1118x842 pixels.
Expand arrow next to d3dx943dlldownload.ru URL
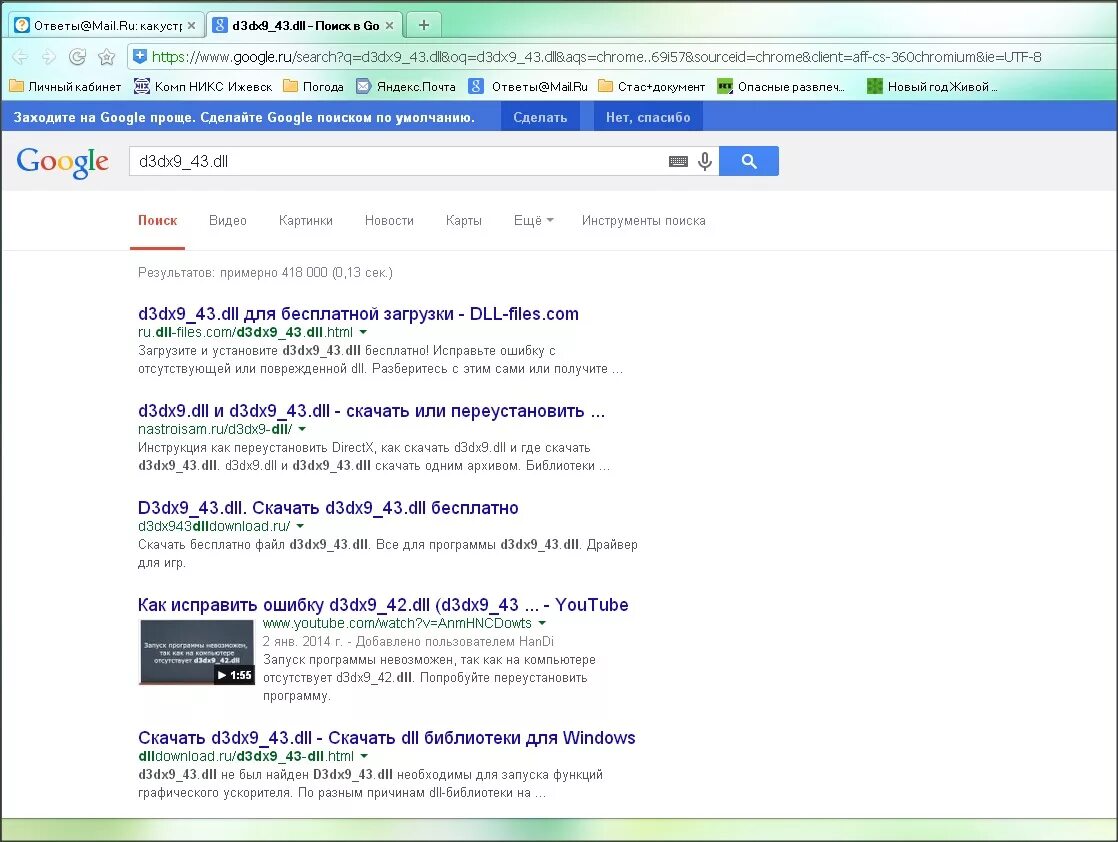coord(300,526)
